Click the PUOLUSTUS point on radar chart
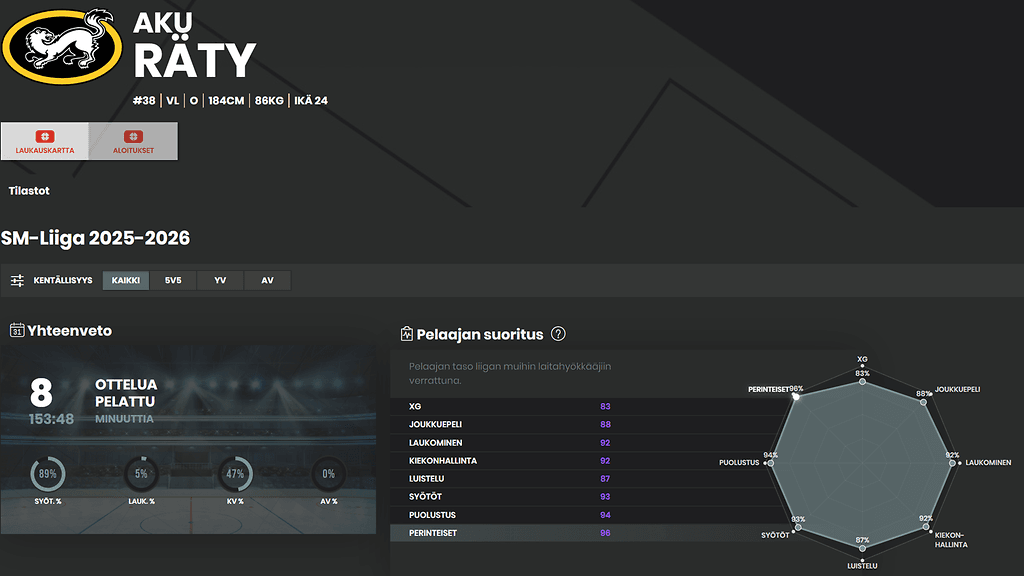 pos(768,463)
